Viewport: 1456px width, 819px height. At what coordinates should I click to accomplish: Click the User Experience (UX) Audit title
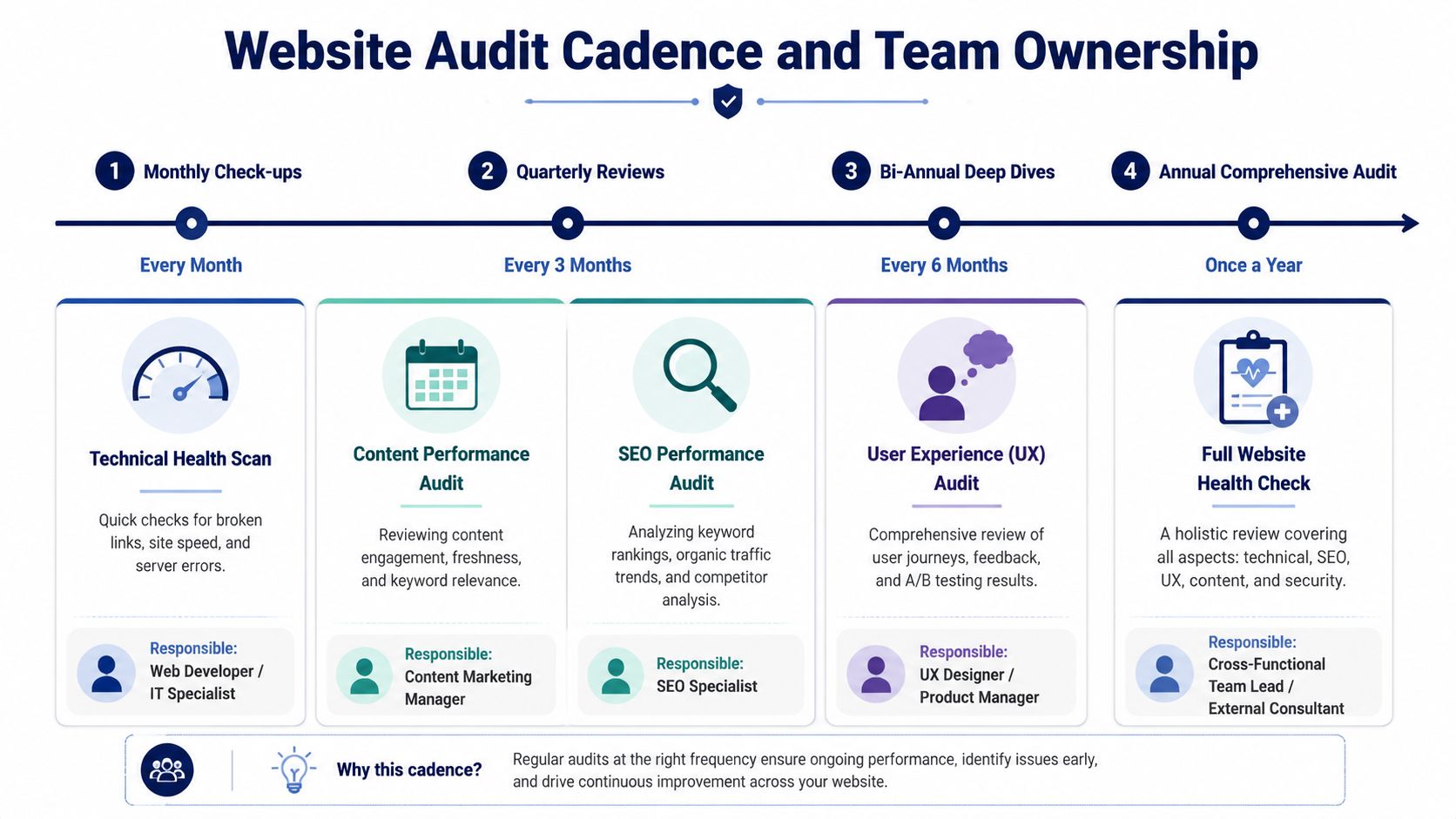[x=956, y=468]
